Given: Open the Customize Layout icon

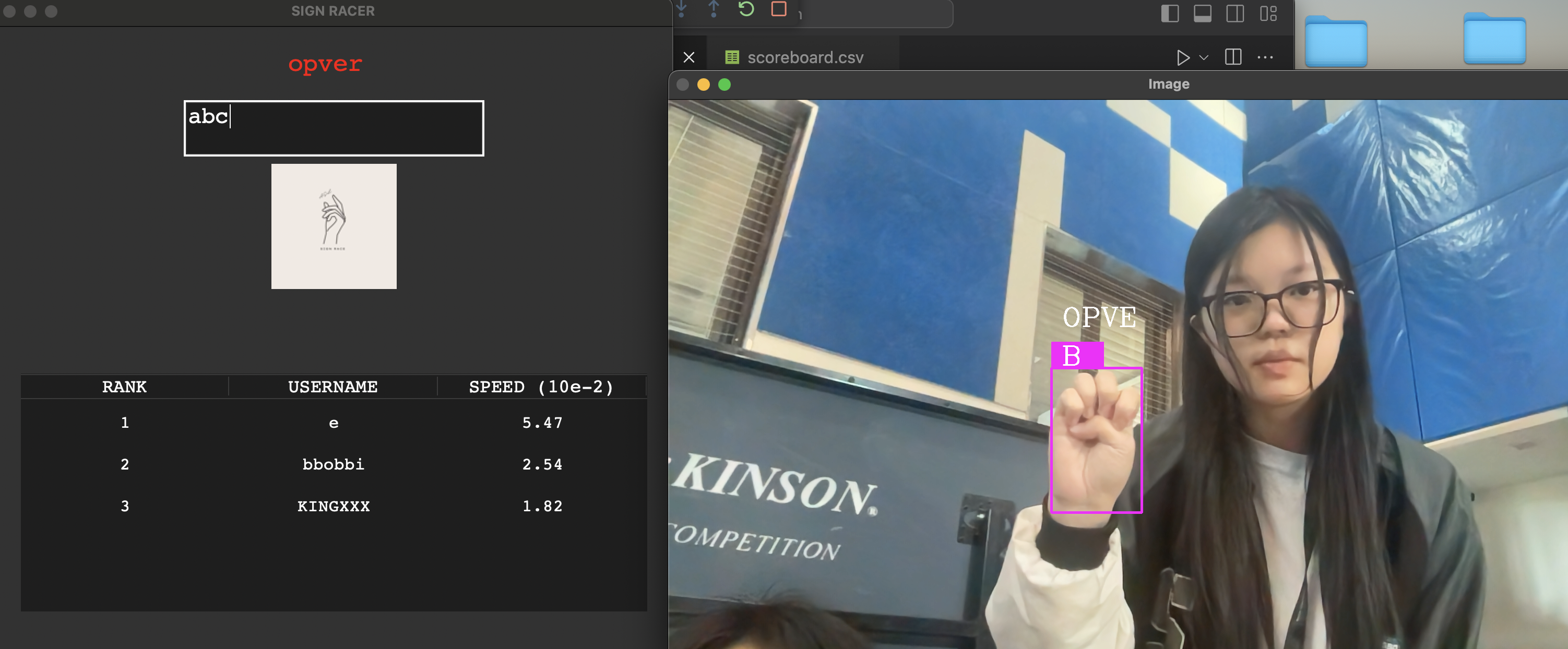Looking at the screenshot, I should [1268, 14].
